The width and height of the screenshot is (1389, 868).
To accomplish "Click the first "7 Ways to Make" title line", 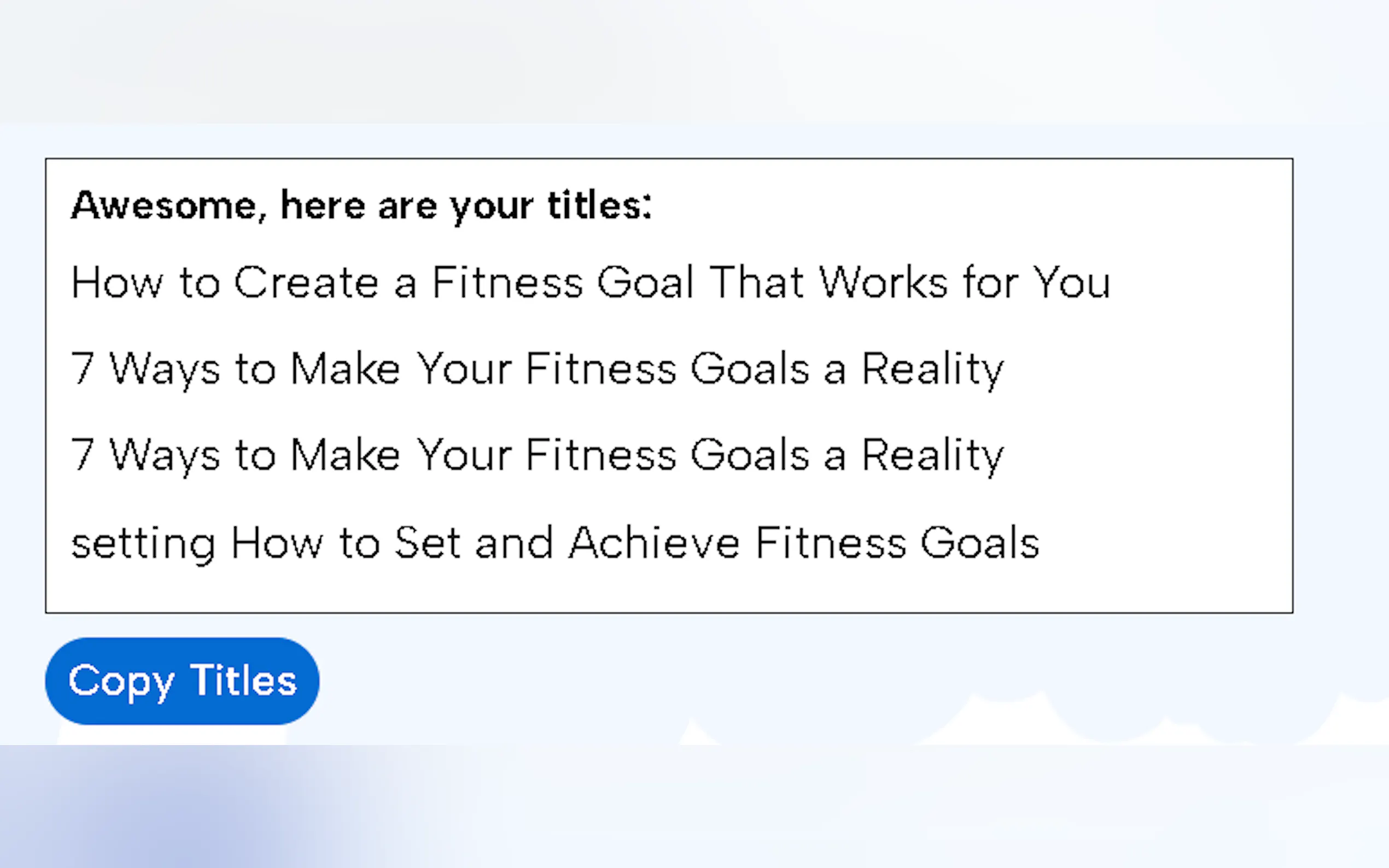I will tap(537, 368).
